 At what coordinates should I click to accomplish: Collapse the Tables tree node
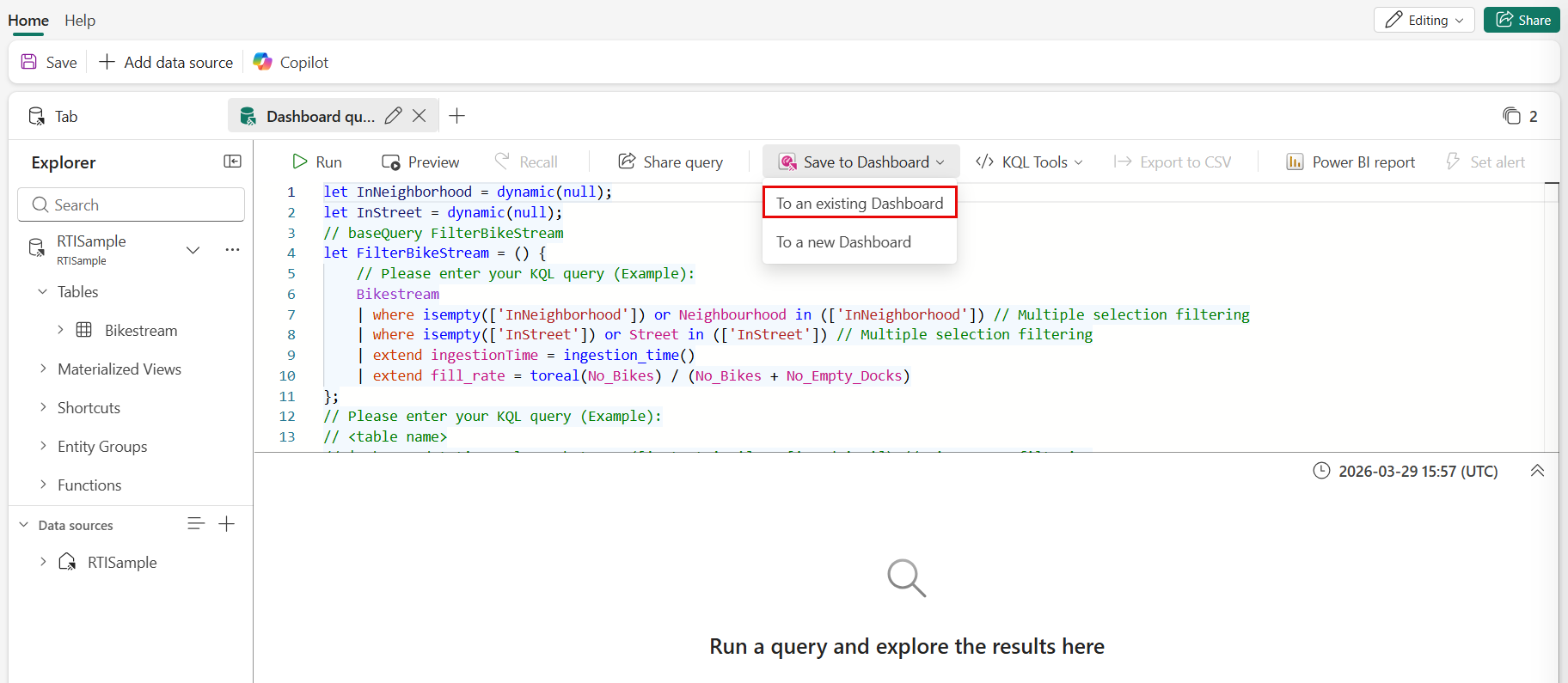(x=43, y=291)
